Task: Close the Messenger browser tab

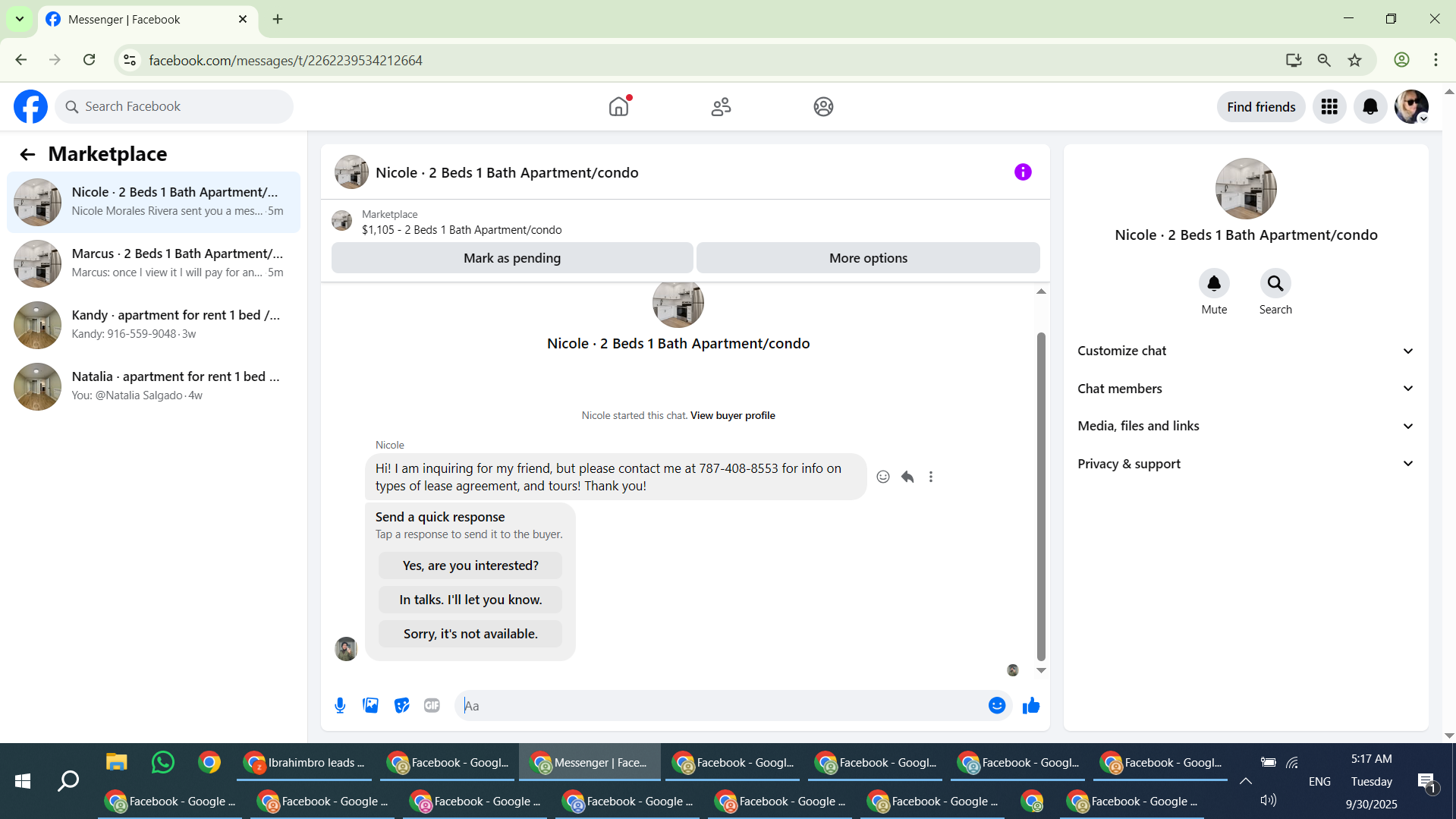Action: 243,19
